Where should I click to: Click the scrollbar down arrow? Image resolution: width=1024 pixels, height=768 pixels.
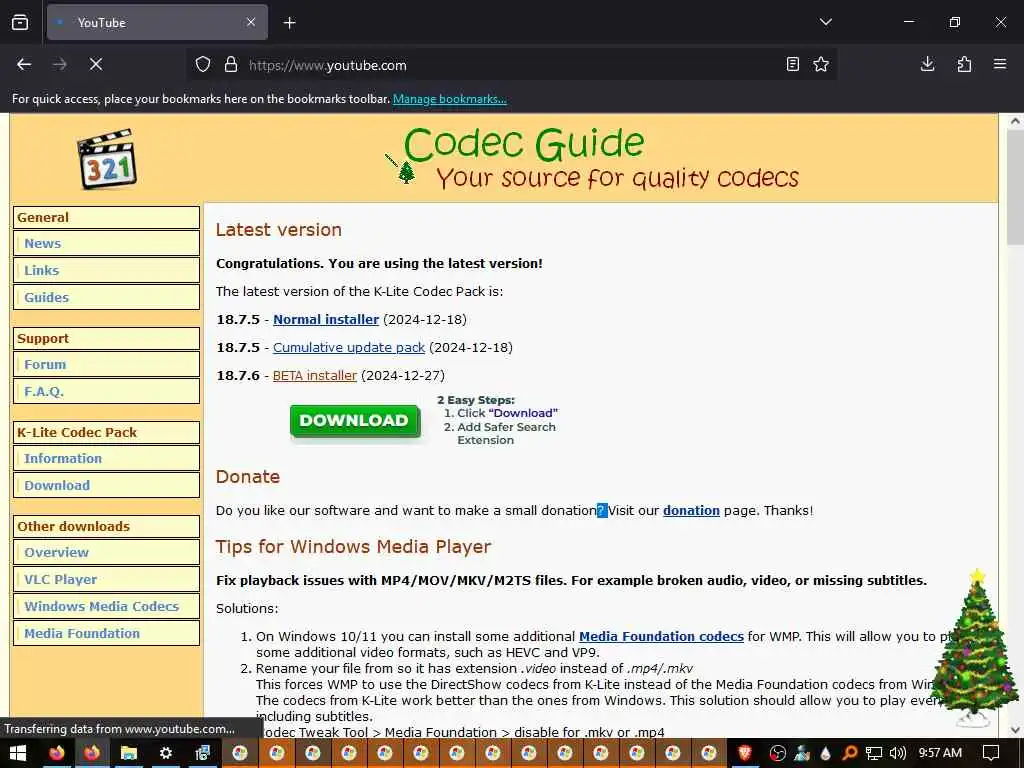click(x=1015, y=730)
